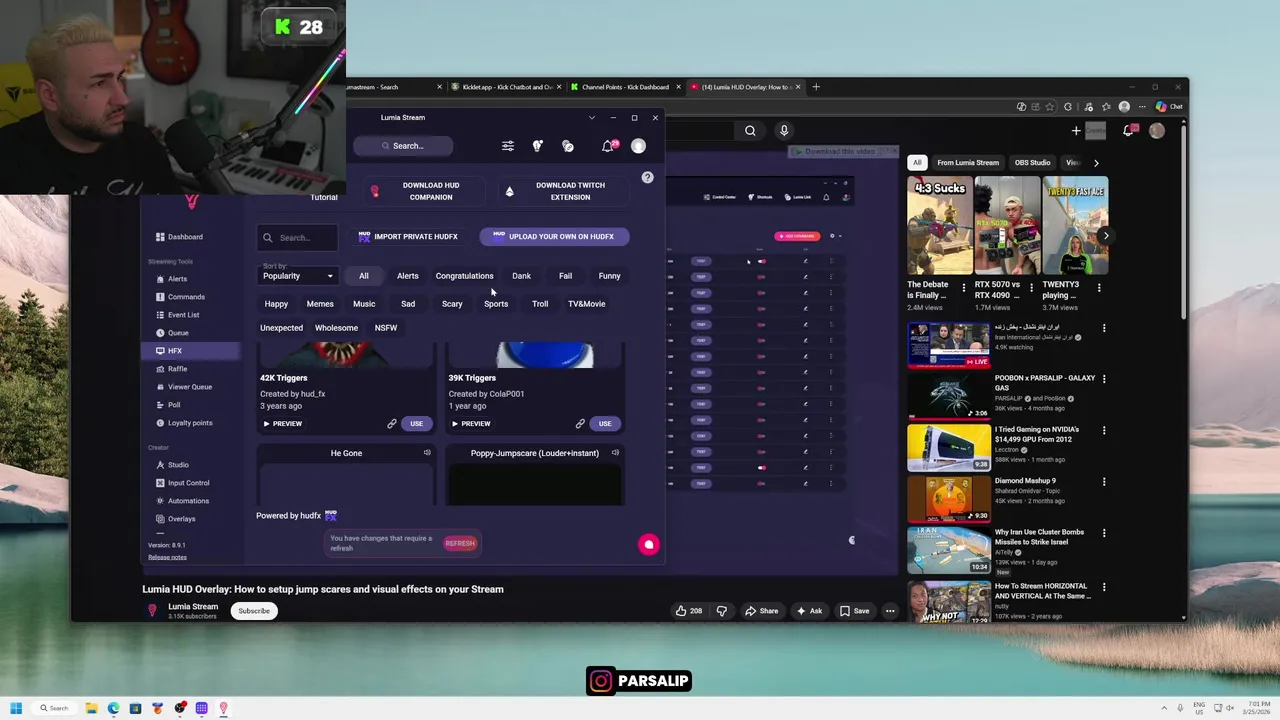Image resolution: width=1280 pixels, height=720 pixels.
Task: Preview the 42K Triggers effect
Action: (x=282, y=424)
